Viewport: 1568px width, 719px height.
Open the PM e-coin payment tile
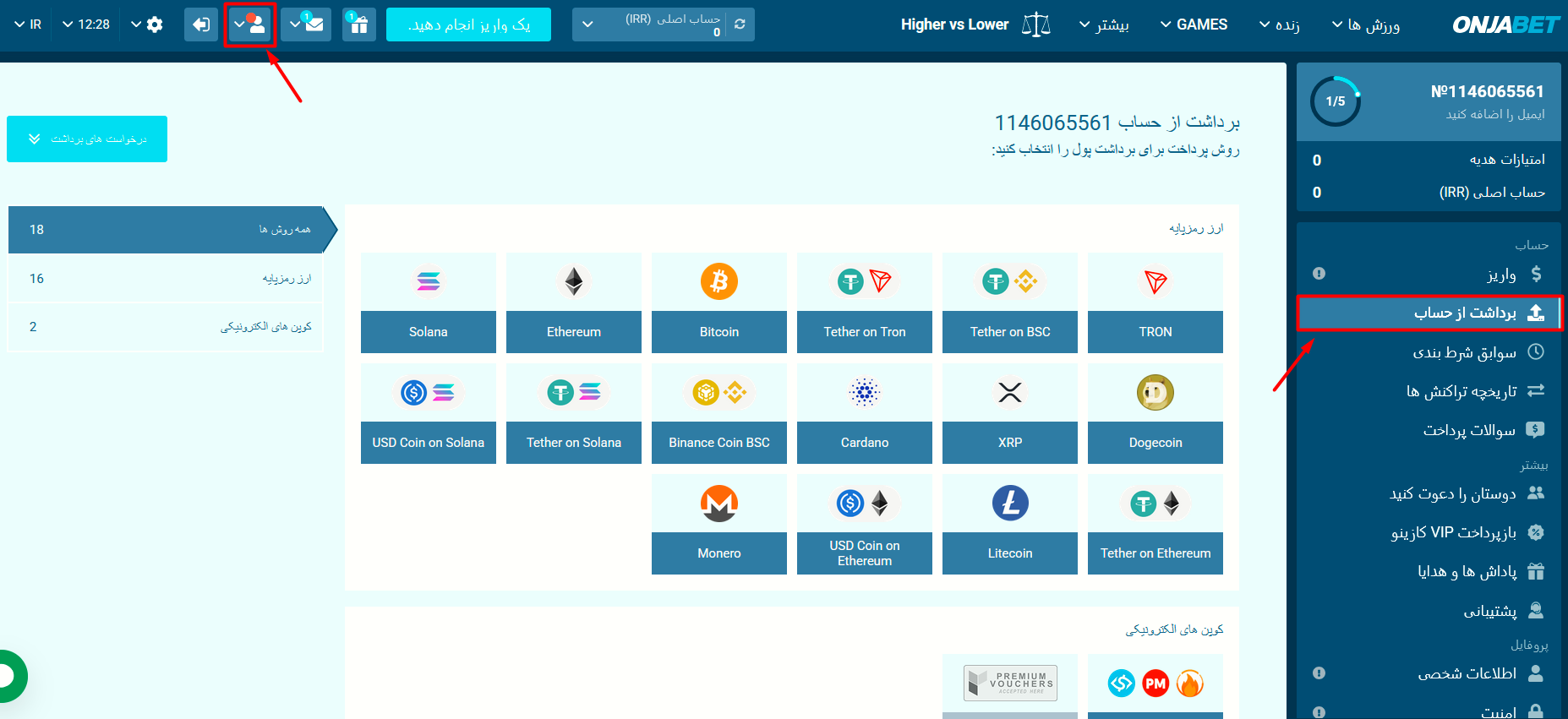coord(1156,685)
